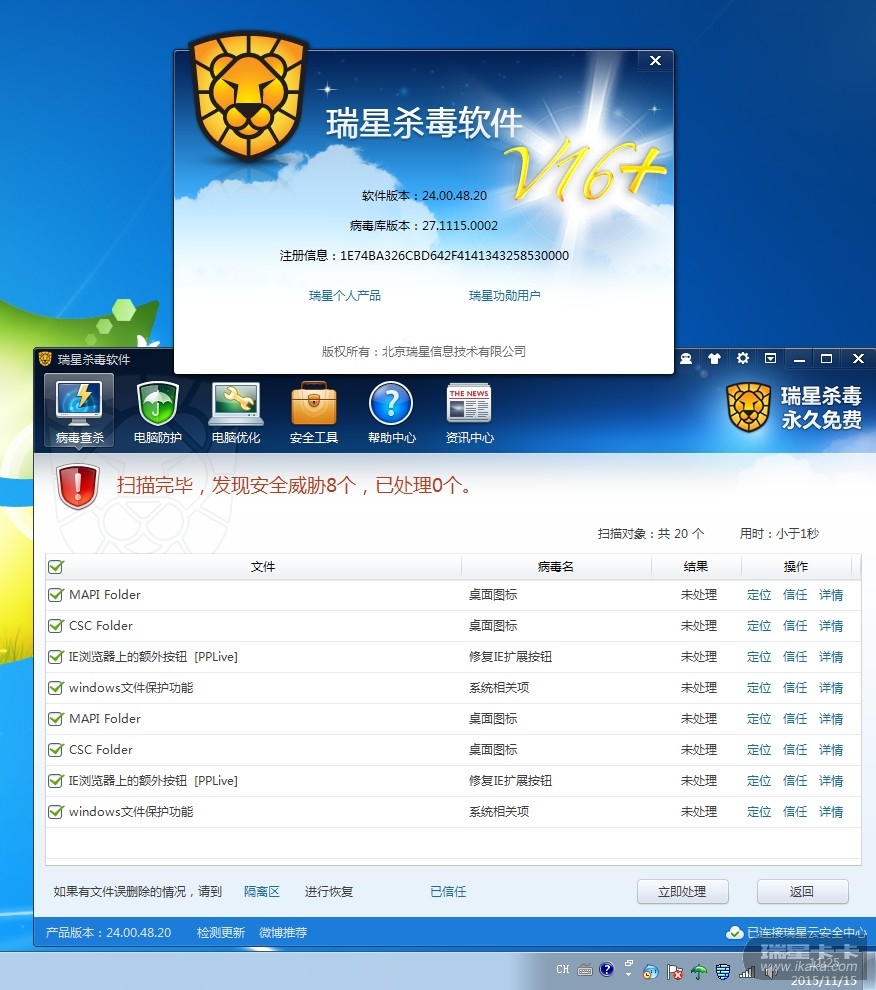
Task: Click 软件版本：24.00.48.20 text in about dialog
Action: tap(424, 196)
